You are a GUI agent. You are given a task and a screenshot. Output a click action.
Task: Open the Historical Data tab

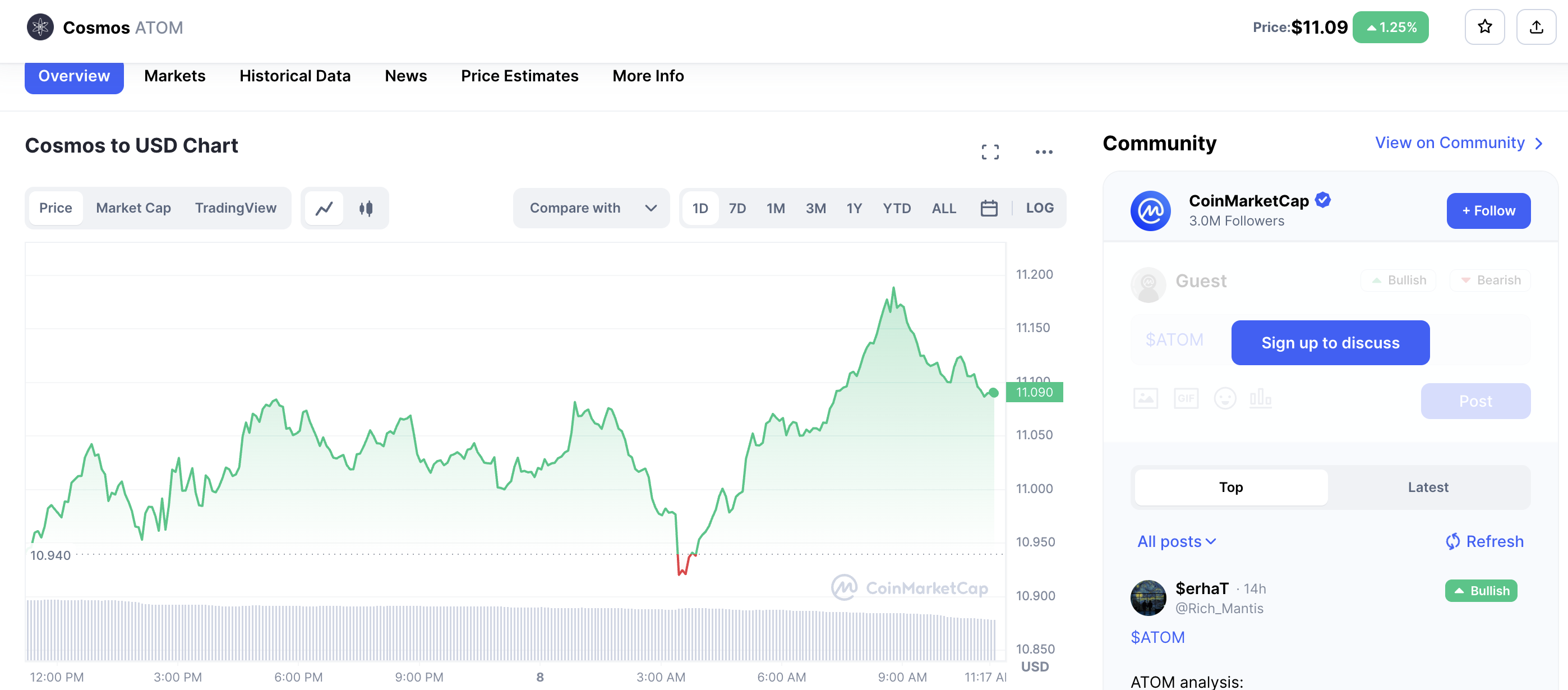294,76
